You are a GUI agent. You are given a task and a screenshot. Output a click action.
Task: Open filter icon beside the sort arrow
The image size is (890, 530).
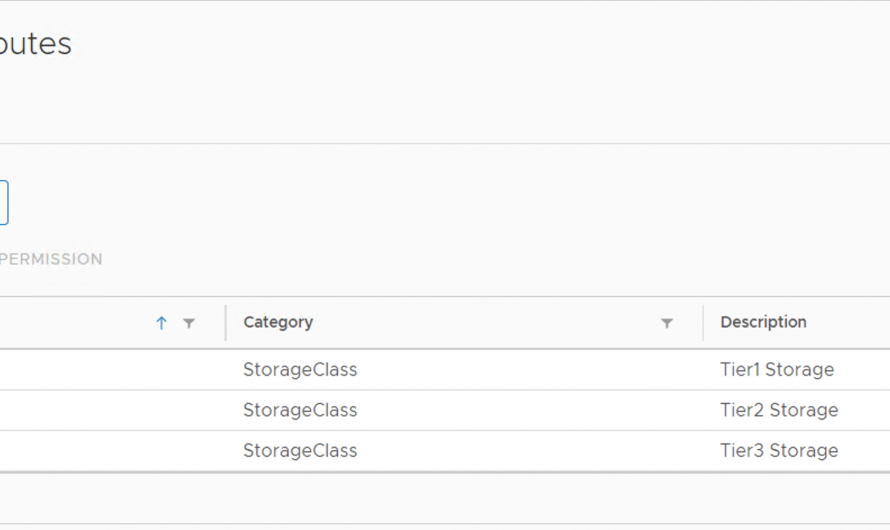click(x=189, y=323)
